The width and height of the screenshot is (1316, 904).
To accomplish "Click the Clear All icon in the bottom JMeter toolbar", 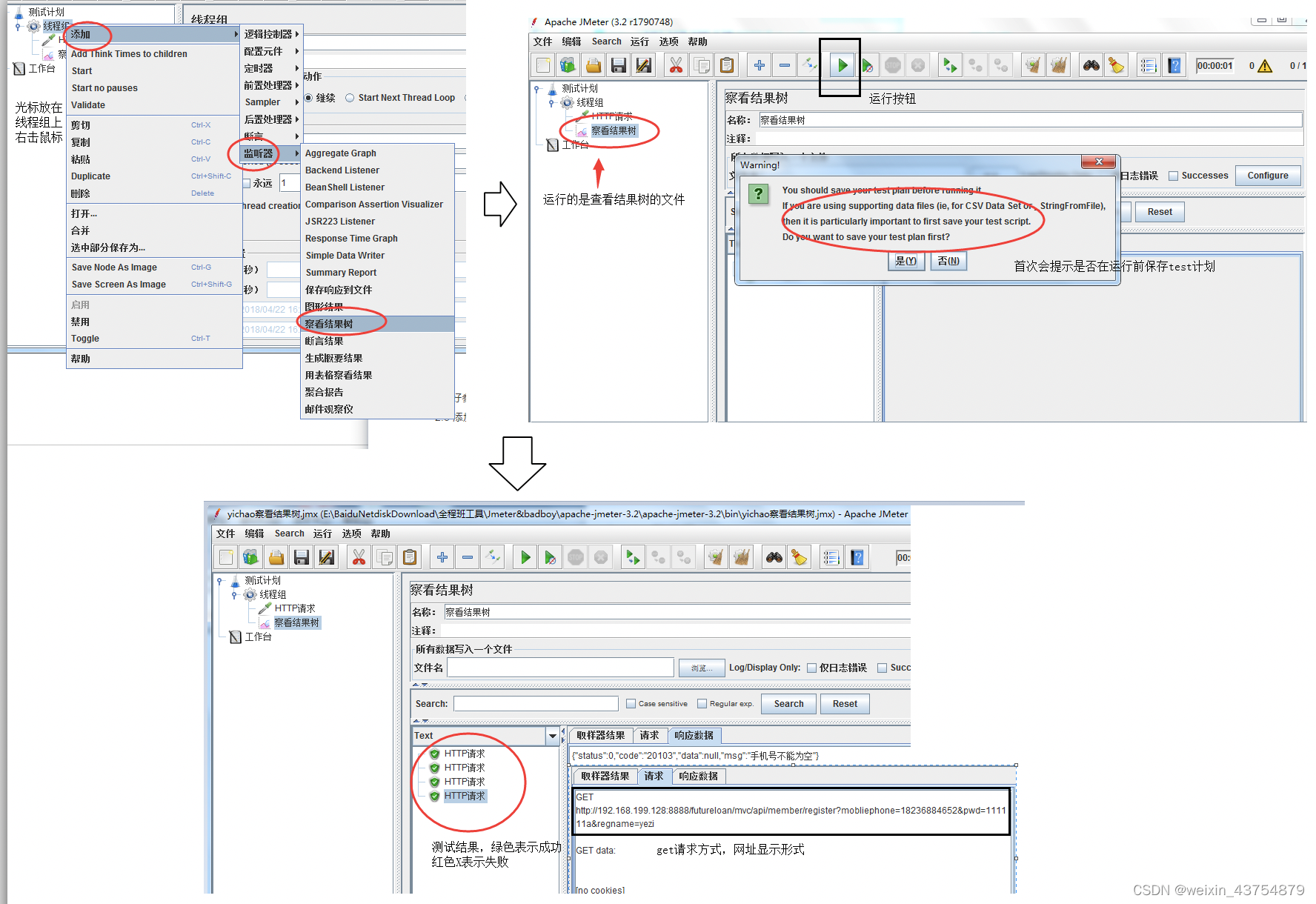I will click(741, 557).
